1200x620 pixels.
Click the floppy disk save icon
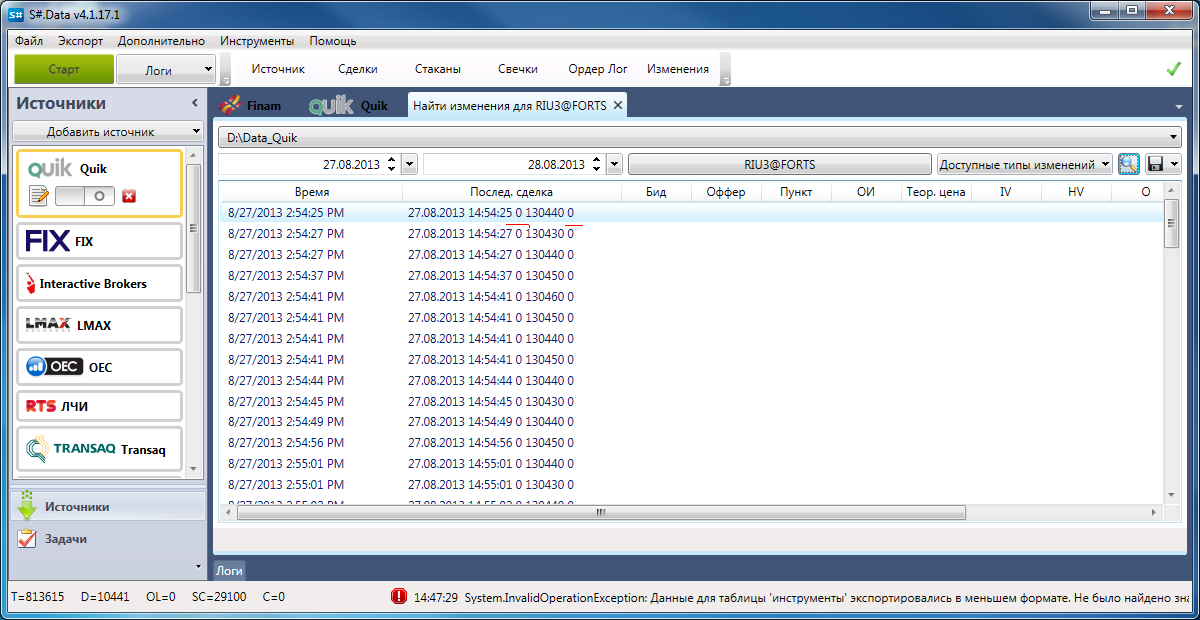click(x=1156, y=164)
